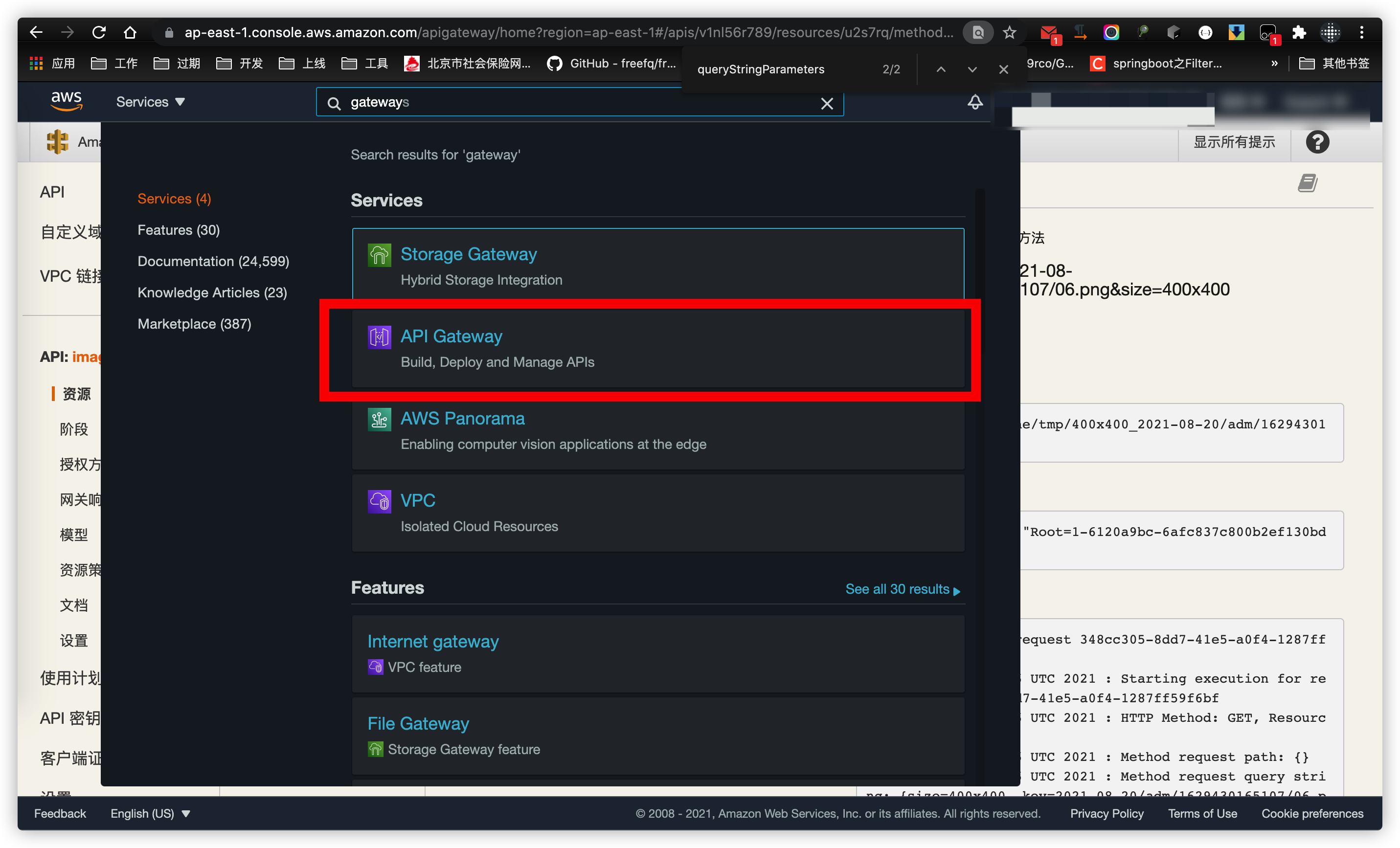Open the Terms of Use link
1400x848 pixels.
[1202, 813]
